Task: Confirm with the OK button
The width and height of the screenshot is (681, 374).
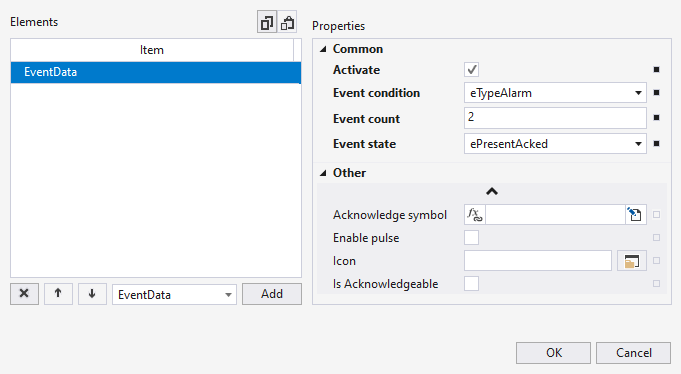Action: click(x=554, y=353)
